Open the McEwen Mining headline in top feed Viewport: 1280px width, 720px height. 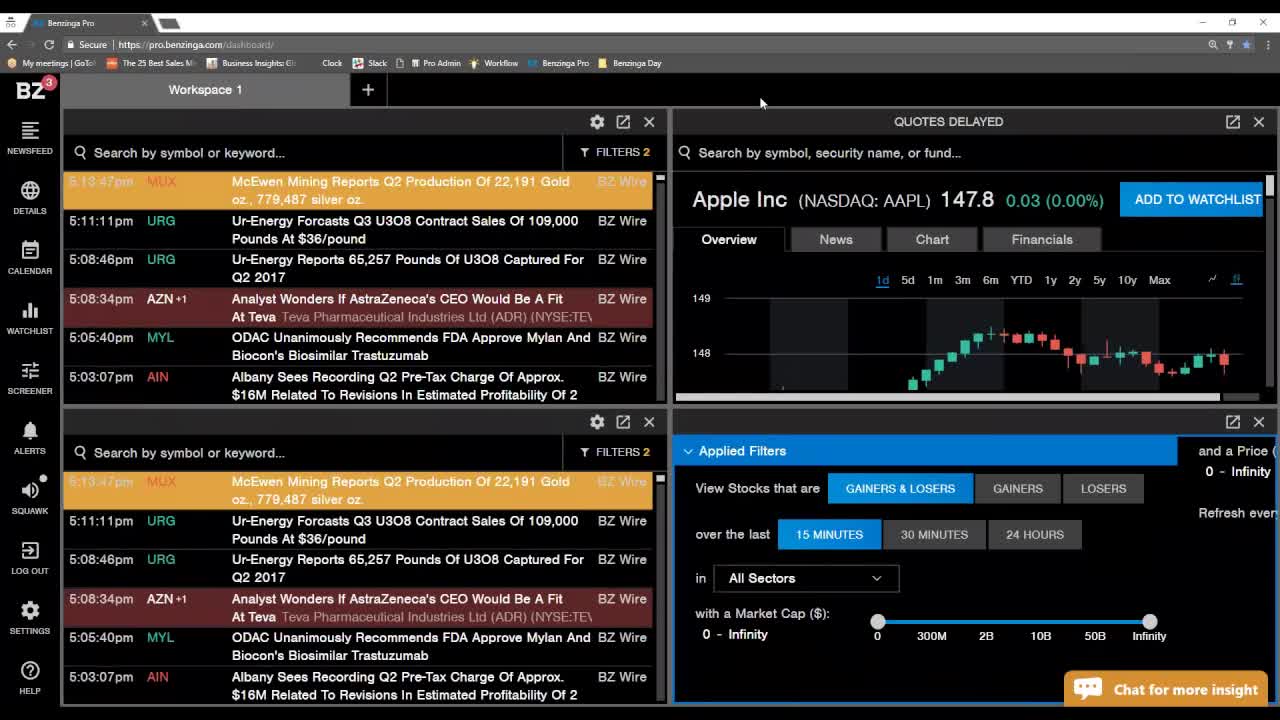(400, 190)
